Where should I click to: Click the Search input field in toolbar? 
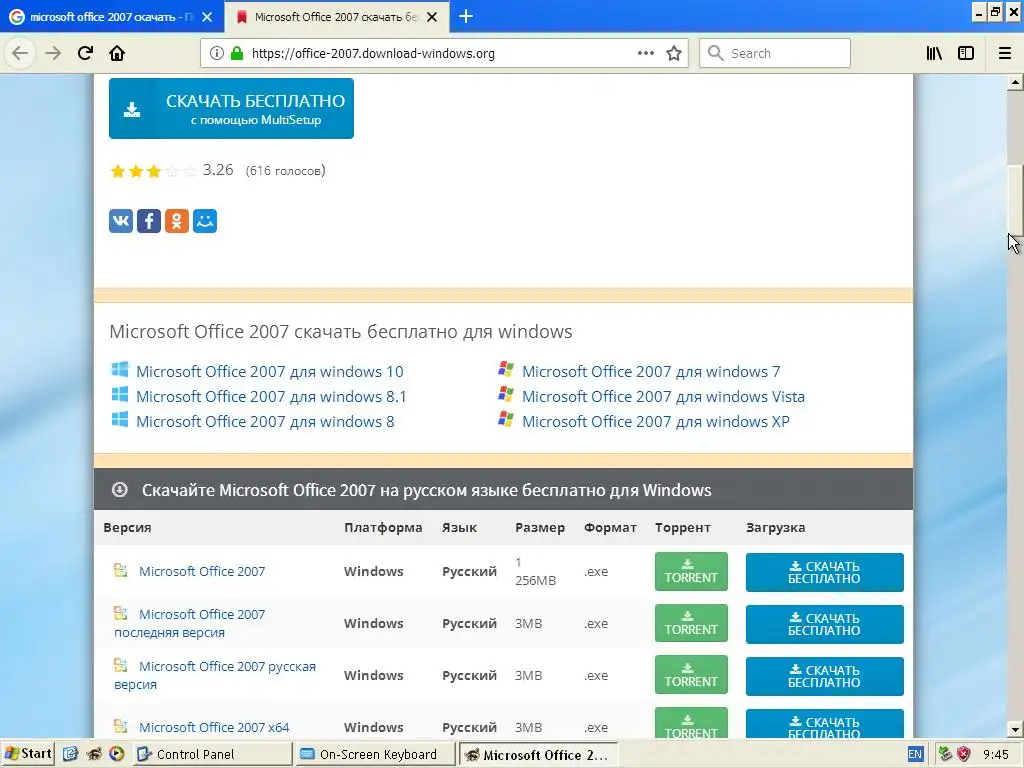pyautogui.click(x=775, y=53)
